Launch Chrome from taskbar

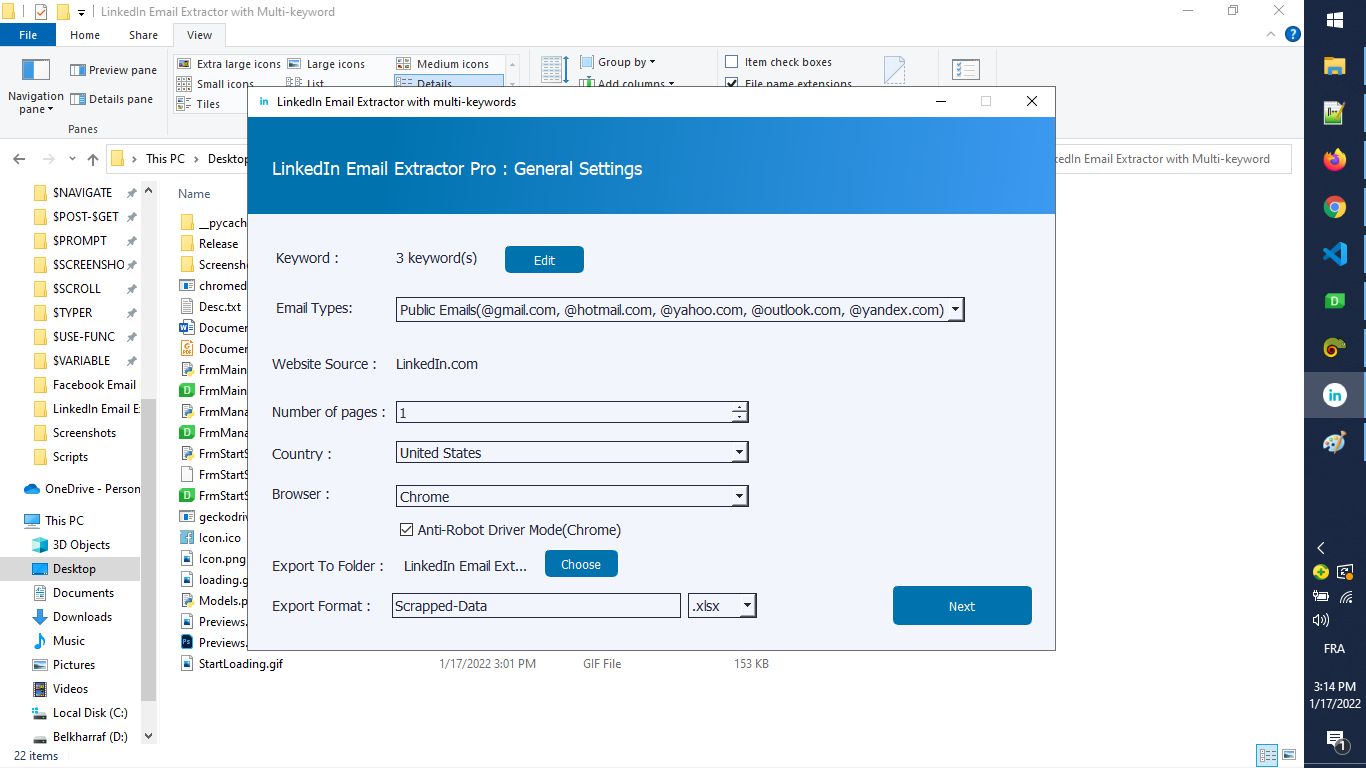[x=1335, y=207]
